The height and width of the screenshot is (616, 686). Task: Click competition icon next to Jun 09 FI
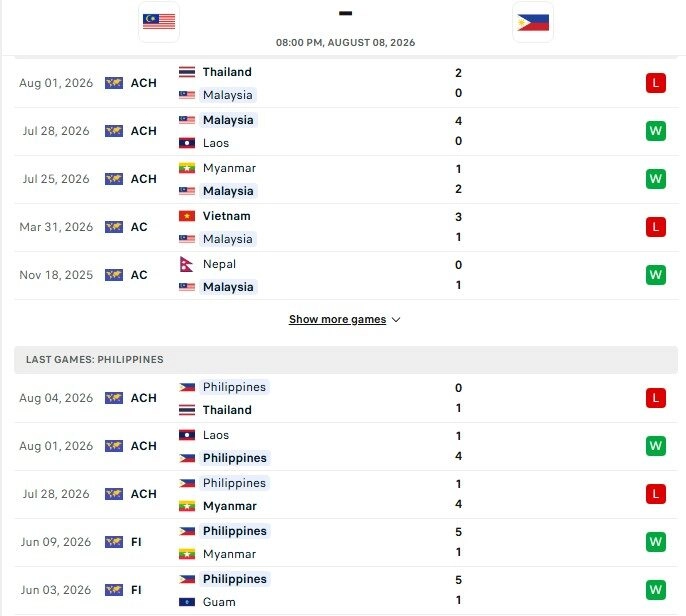(x=114, y=542)
